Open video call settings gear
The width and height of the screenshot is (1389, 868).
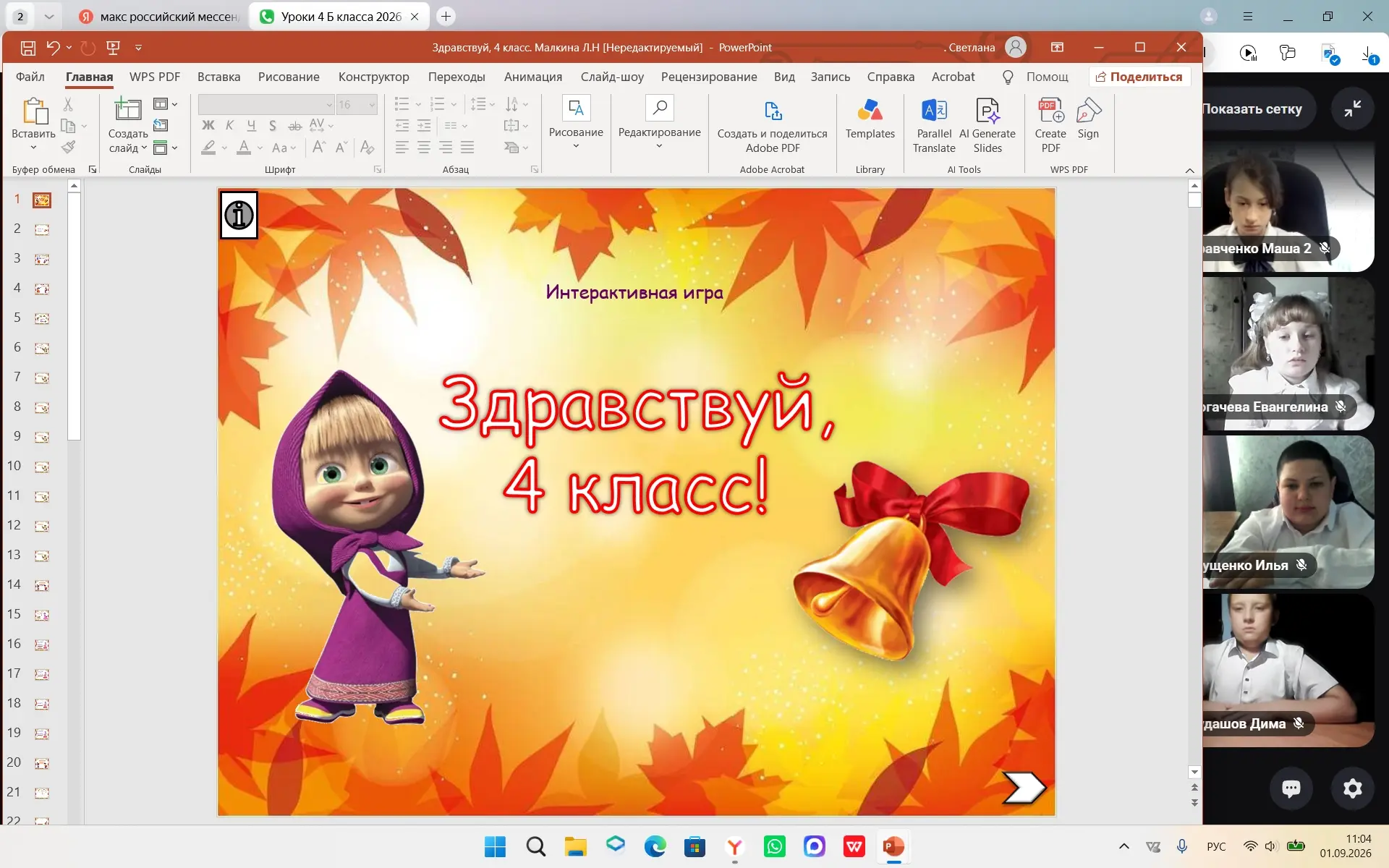coord(1352,788)
